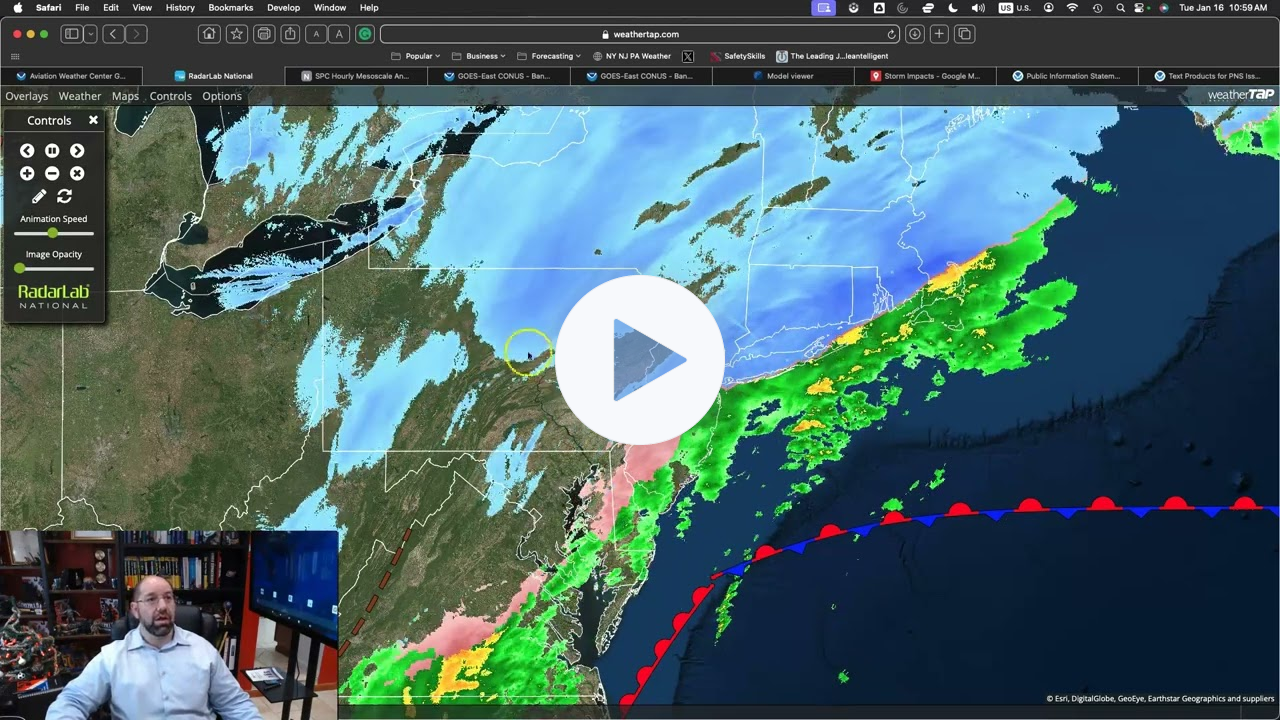Step forward one radar frame

[x=77, y=151]
